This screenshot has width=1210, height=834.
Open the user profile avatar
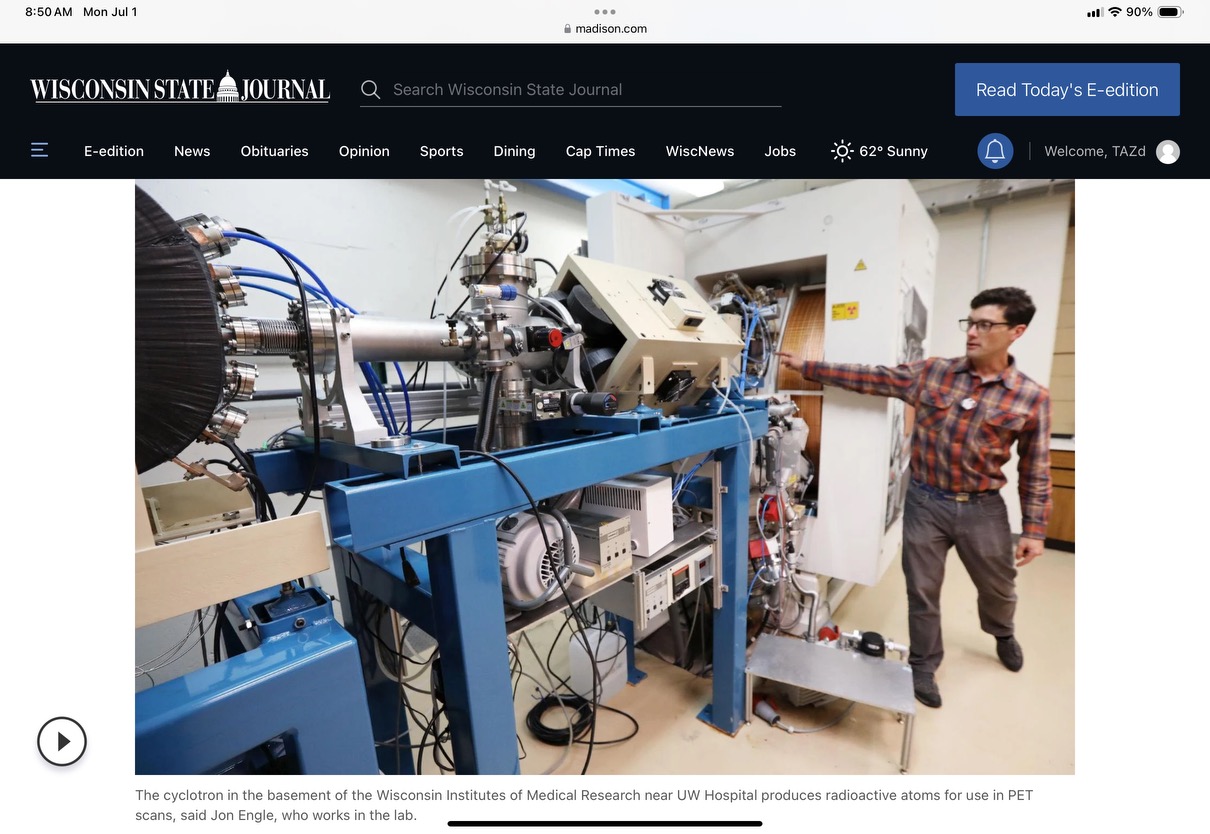[x=1167, y=152]
